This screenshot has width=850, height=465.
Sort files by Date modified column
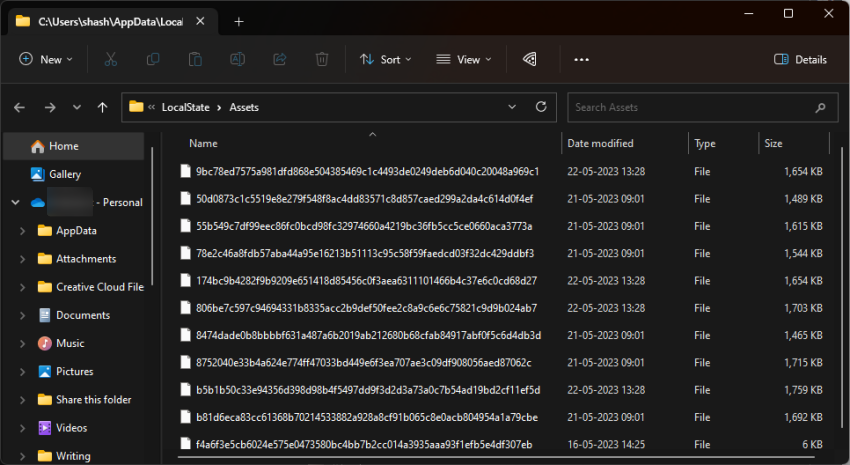[600, 143]
